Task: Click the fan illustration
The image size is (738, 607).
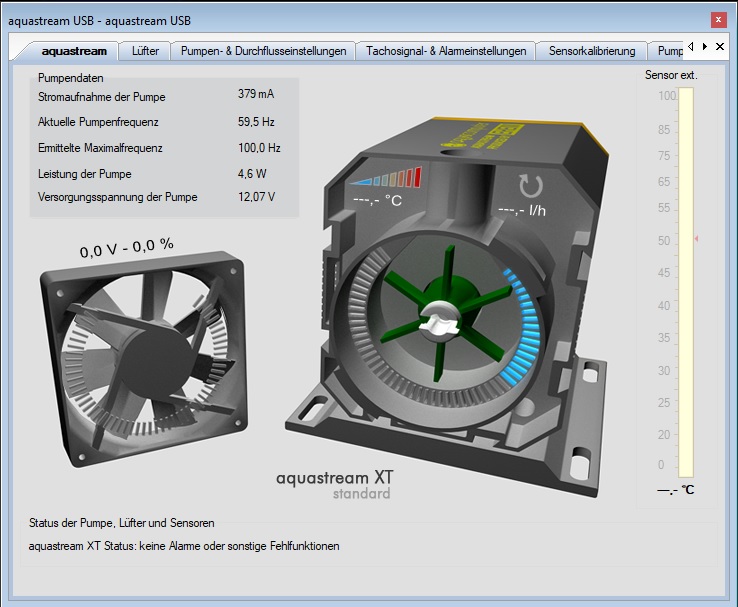Action: 144,359
